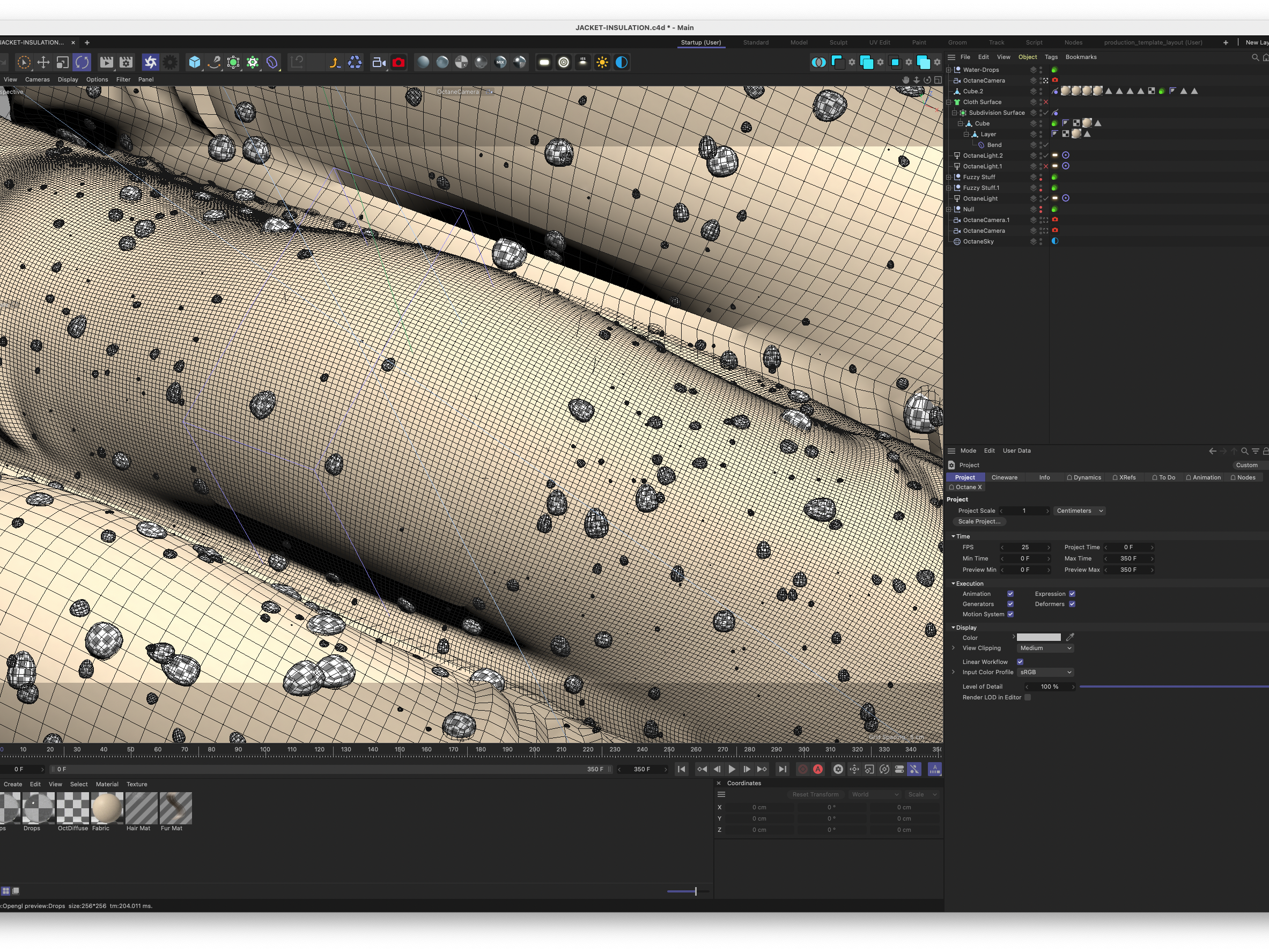The image size is (1269, 952).
Task: Click the Scale tool icon
Action: click(63, 63)
